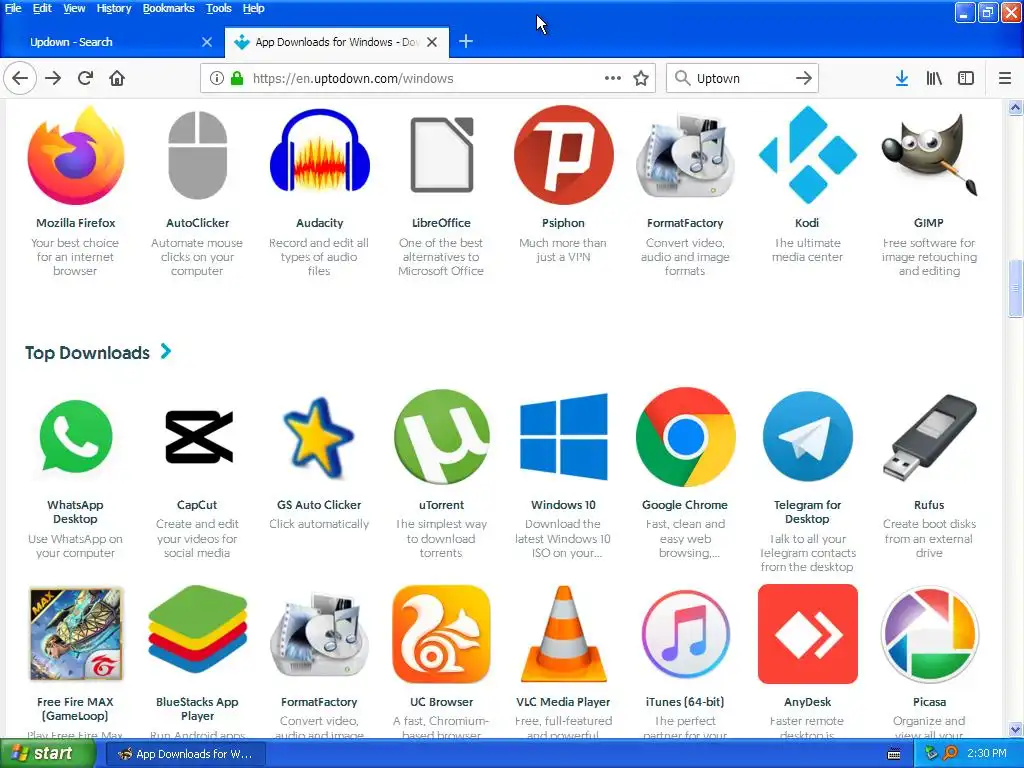Open the Tools menu
Image resolution: width=1024 pixels, height=768 pixels.
tap(219, 8)
